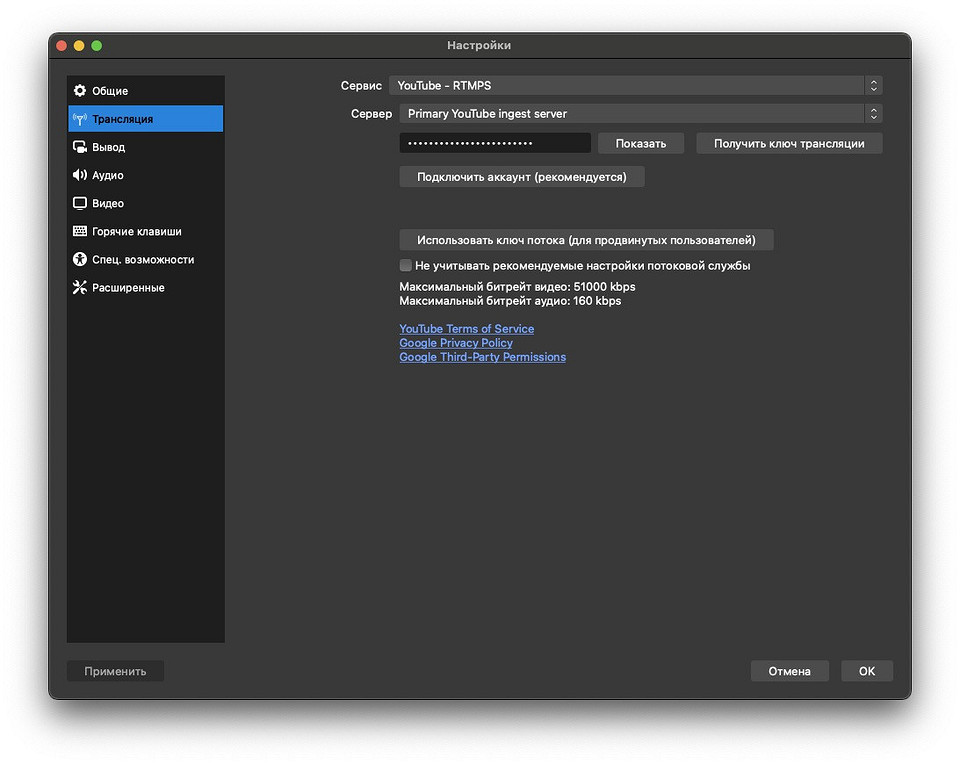The image size is (960, 764).
Task: Click Получить ключ трансляции button
Action: coord(789,144)
